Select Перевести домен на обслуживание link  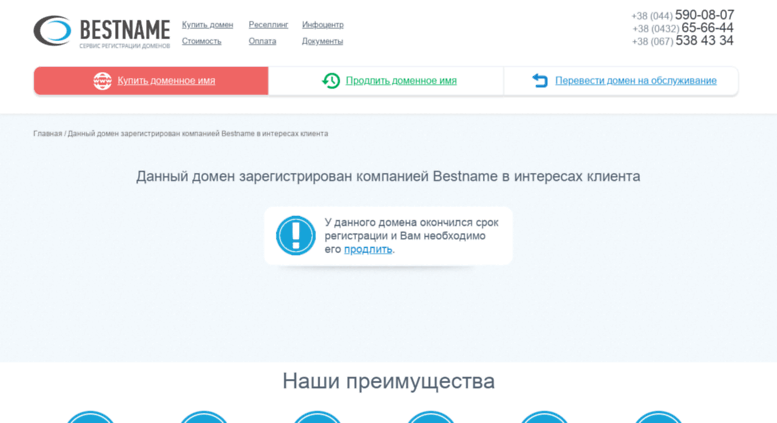pos(636,81)
